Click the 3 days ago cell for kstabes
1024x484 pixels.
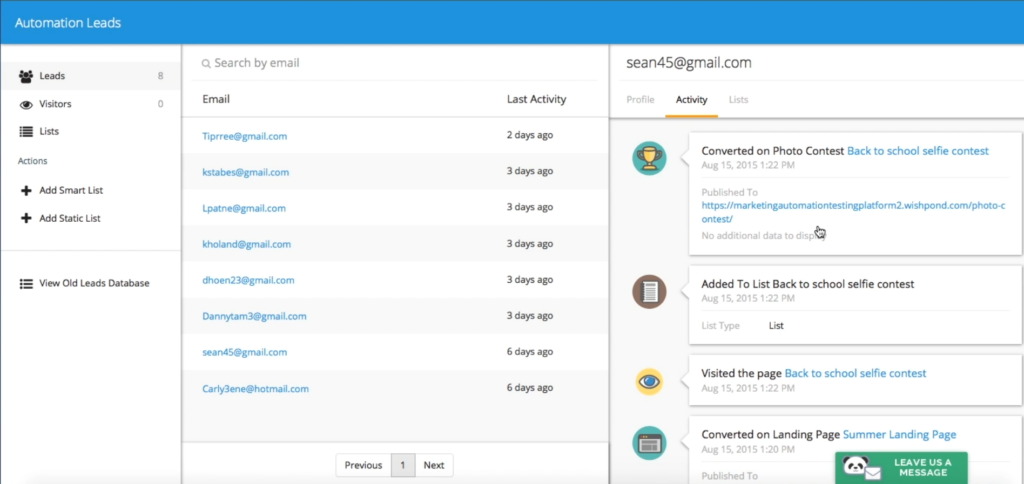pyautogui.click(x=530, y=171)
